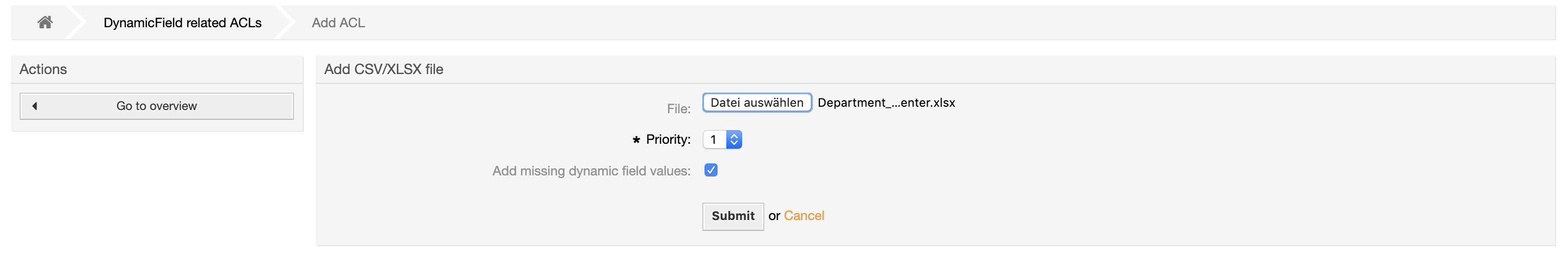Click the chevron separator before Add ACL
The image size is (1568, 256).
click(285, 23)
